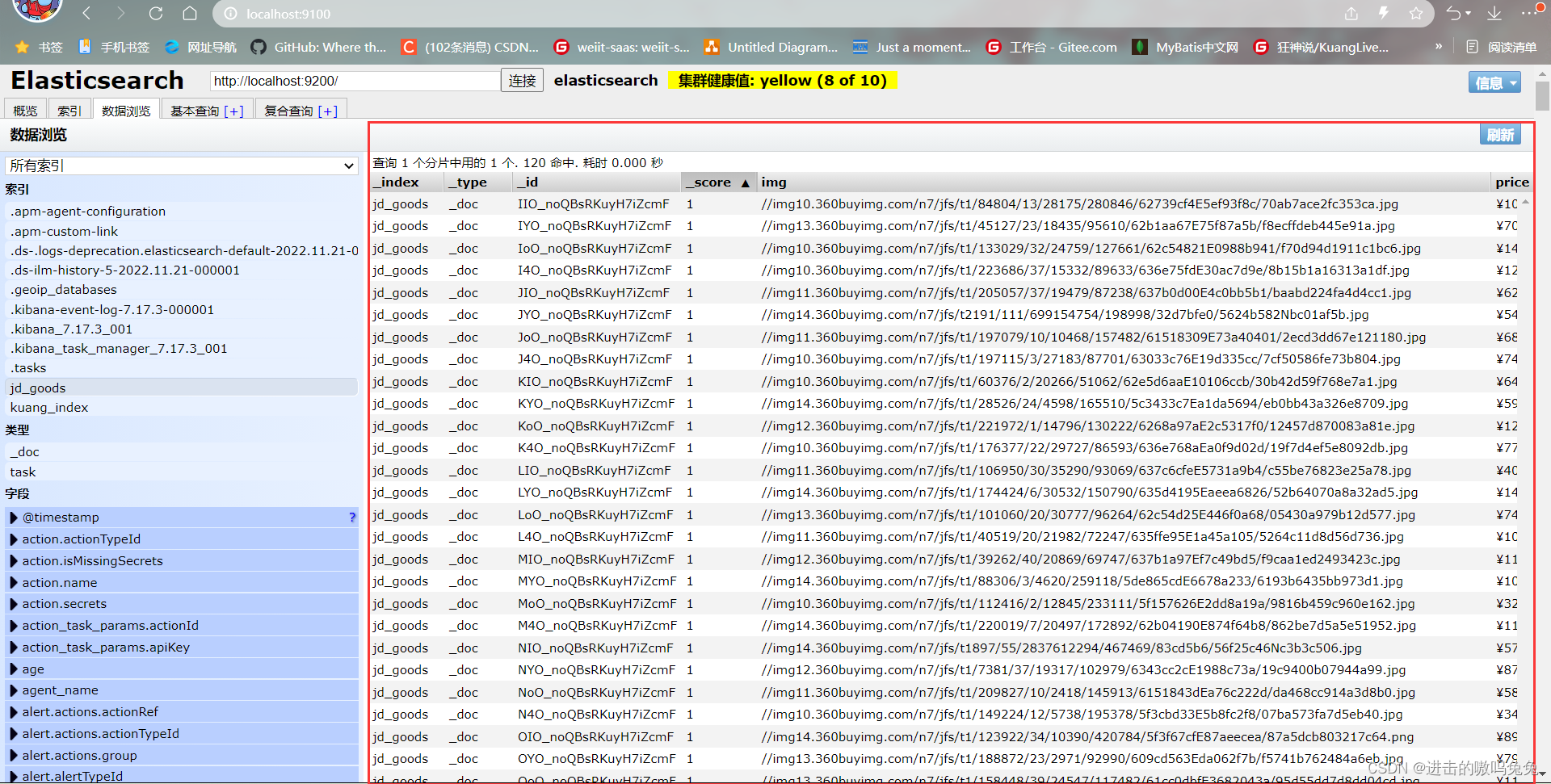1551x784 pixels.
Task: Switch to 索引 tab
Action: pyautogui.click(x=69, y=111)
